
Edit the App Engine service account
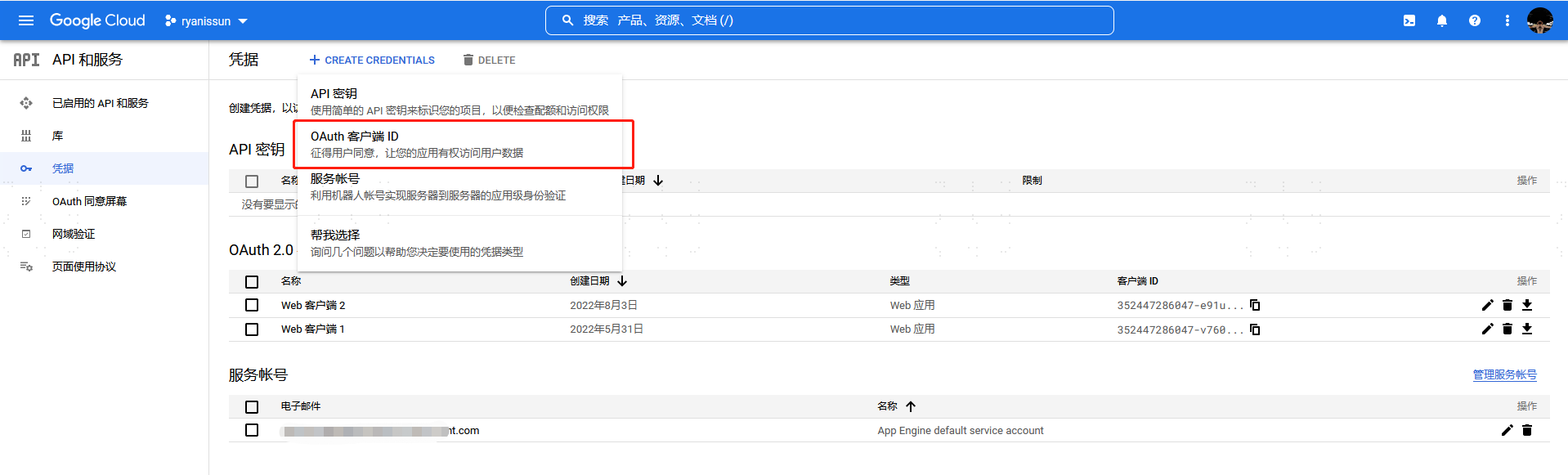1508,430
